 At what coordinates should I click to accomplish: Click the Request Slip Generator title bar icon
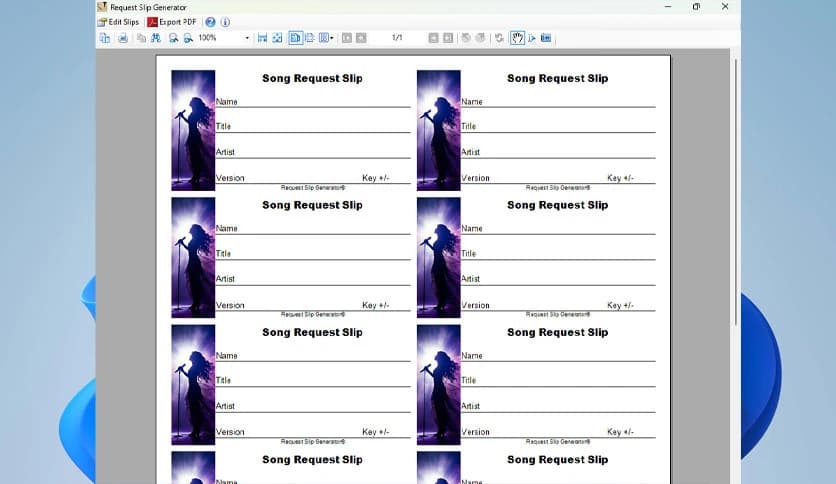[x=102, y=7]
